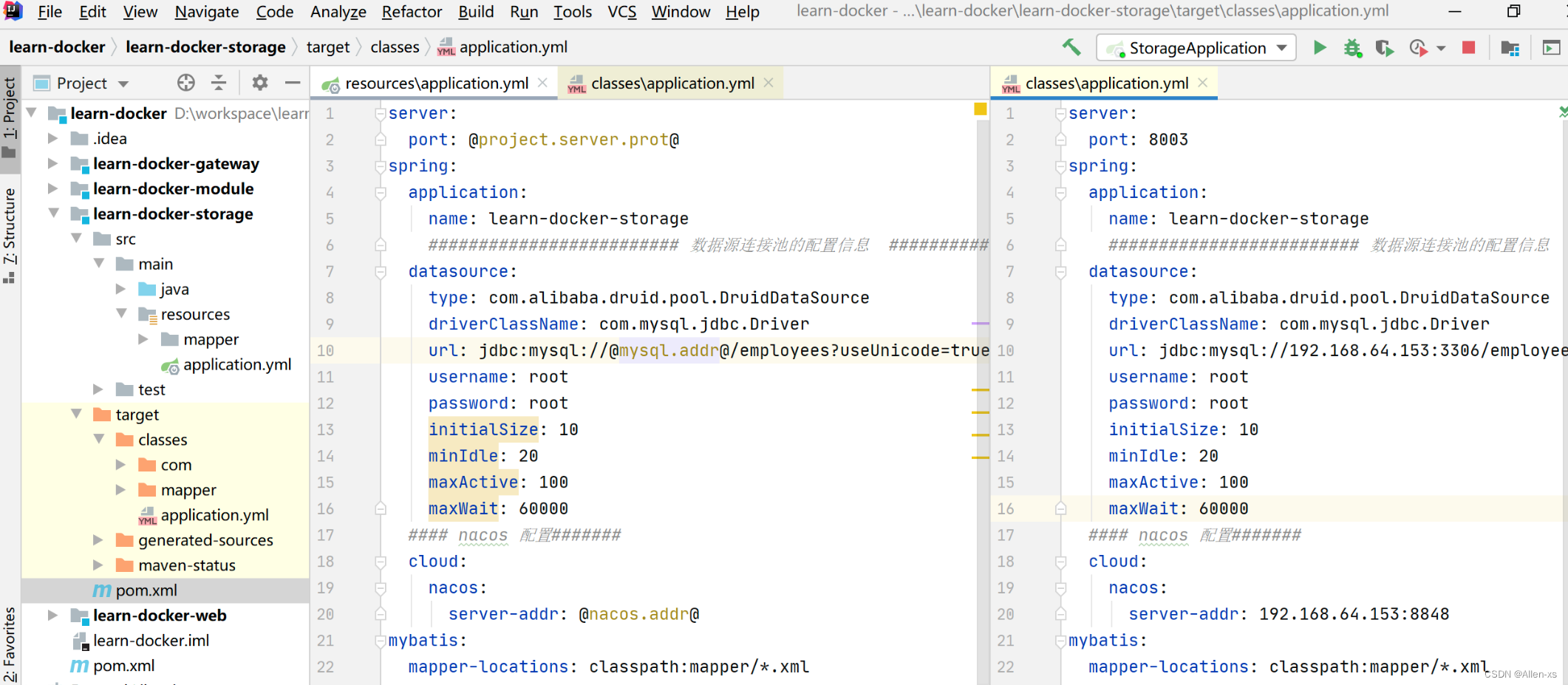The height and width of the screenshot is (685, 1568).
Task: Collapse the learn-docker-storage module
Action: pyautogui.click(x=53, y=214)
